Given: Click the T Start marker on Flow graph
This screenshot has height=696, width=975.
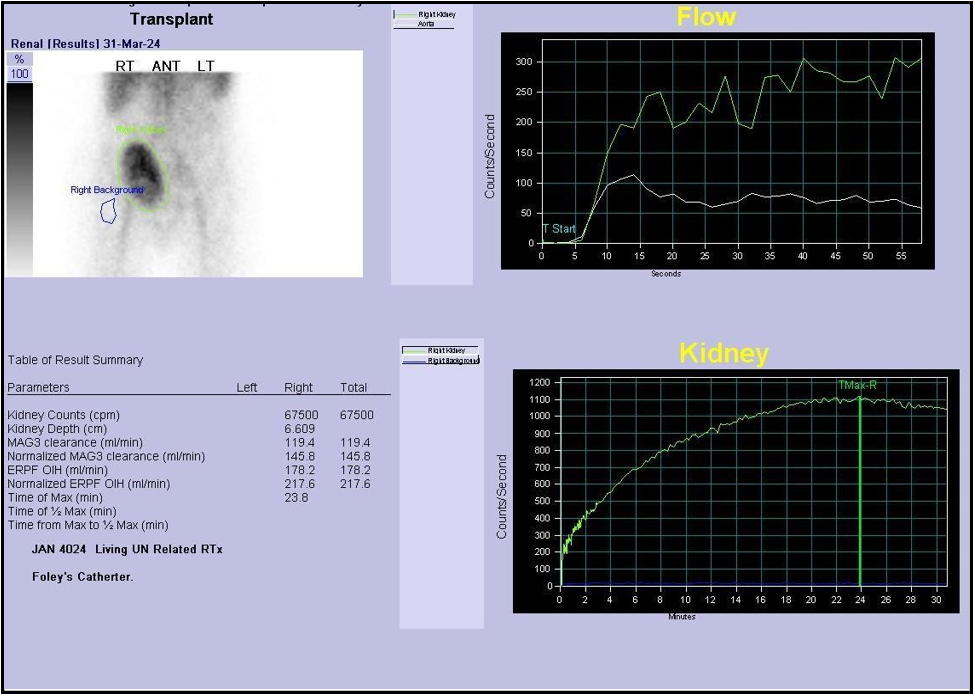Looking at the screenshot, I should pyautogui.click(x=559, y=229).
